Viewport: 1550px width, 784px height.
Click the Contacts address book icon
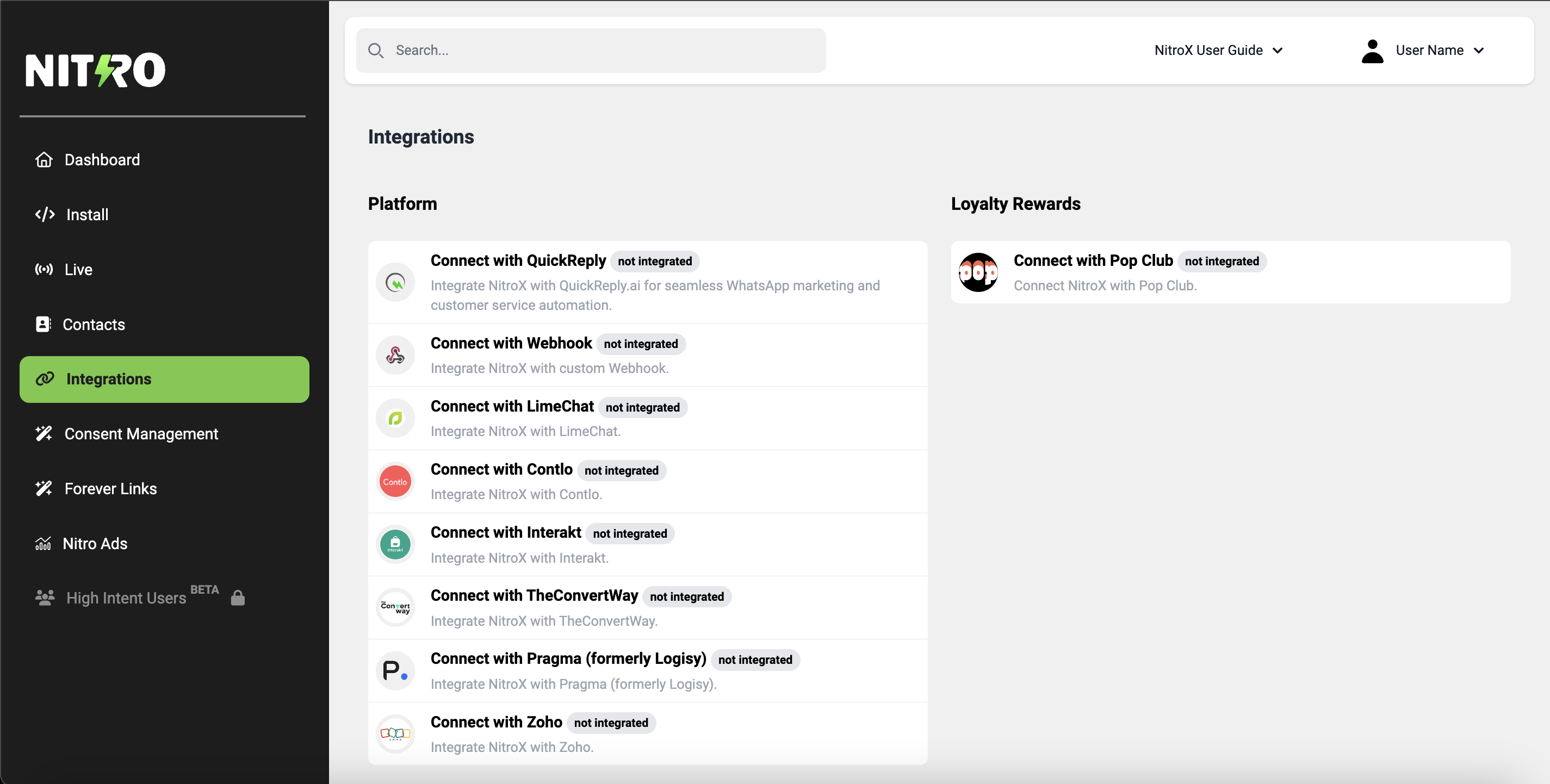[x=44, y=324]
